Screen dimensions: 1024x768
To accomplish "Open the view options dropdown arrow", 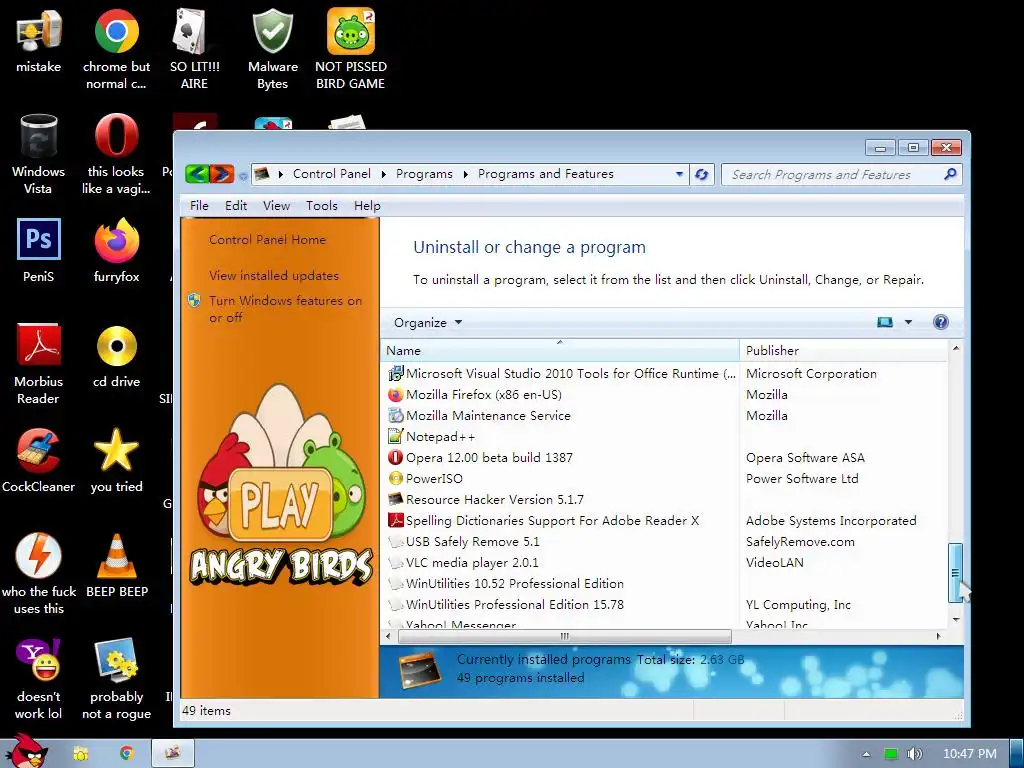I will [908, 322].
